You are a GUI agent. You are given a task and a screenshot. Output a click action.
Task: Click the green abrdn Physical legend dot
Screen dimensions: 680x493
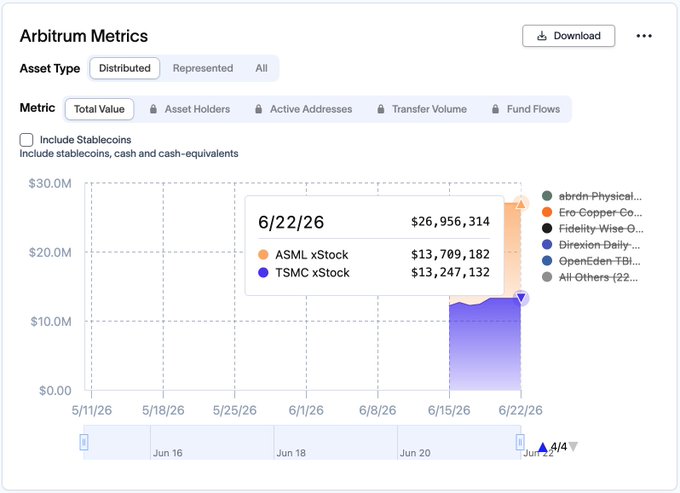pyautogui.click(x=547, y=196)
